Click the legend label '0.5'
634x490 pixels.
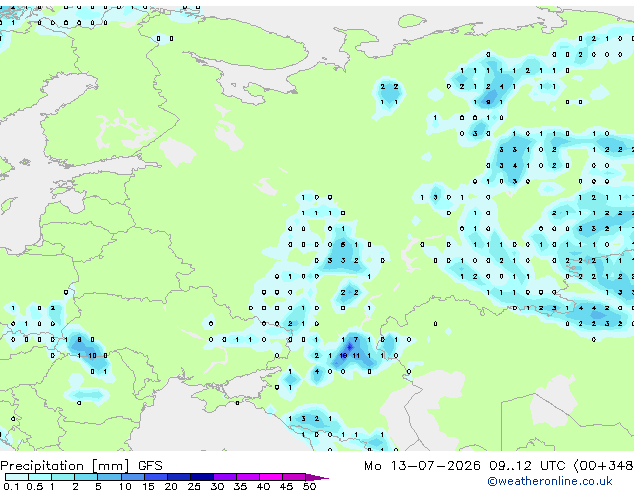[x=35, y=486]
